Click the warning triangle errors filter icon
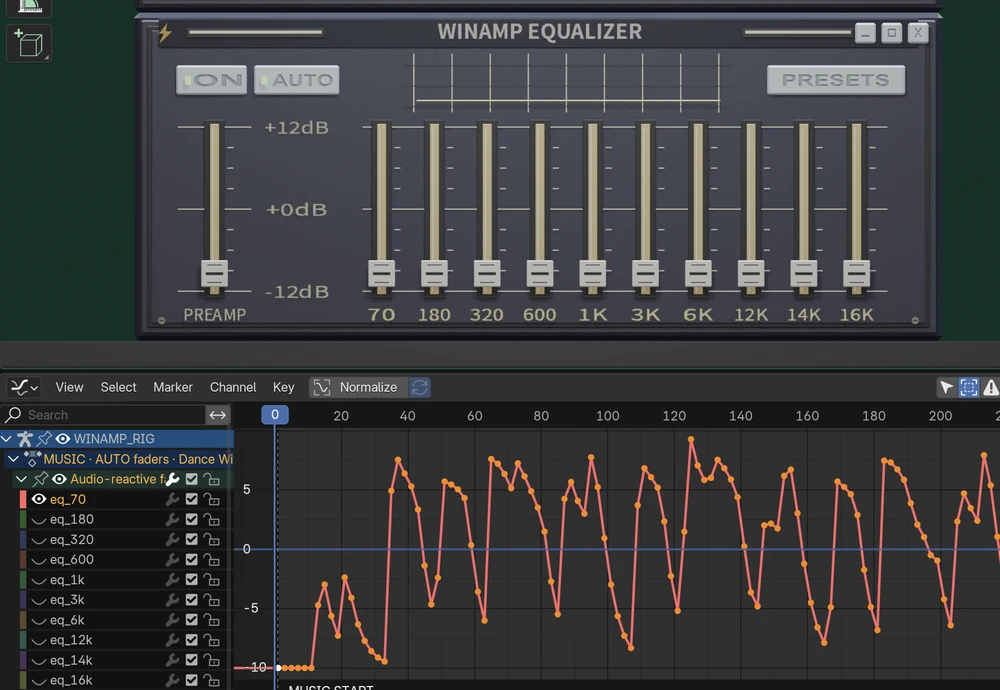 point(991,387)
